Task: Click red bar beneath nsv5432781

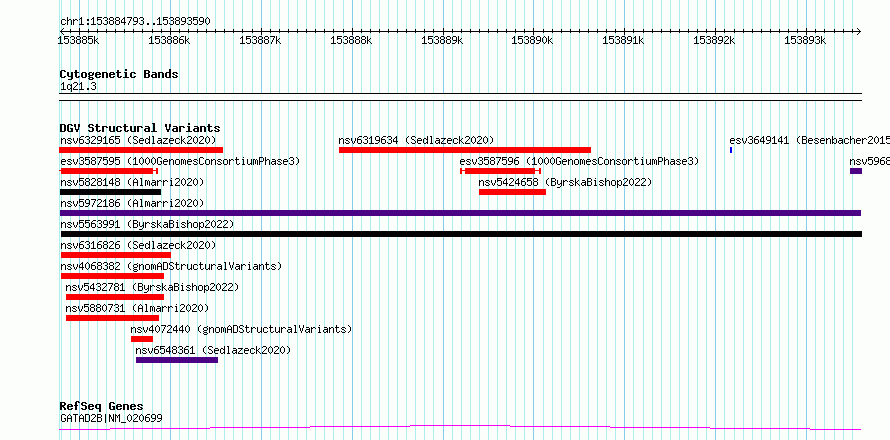Action: click(x=115, y=297)
